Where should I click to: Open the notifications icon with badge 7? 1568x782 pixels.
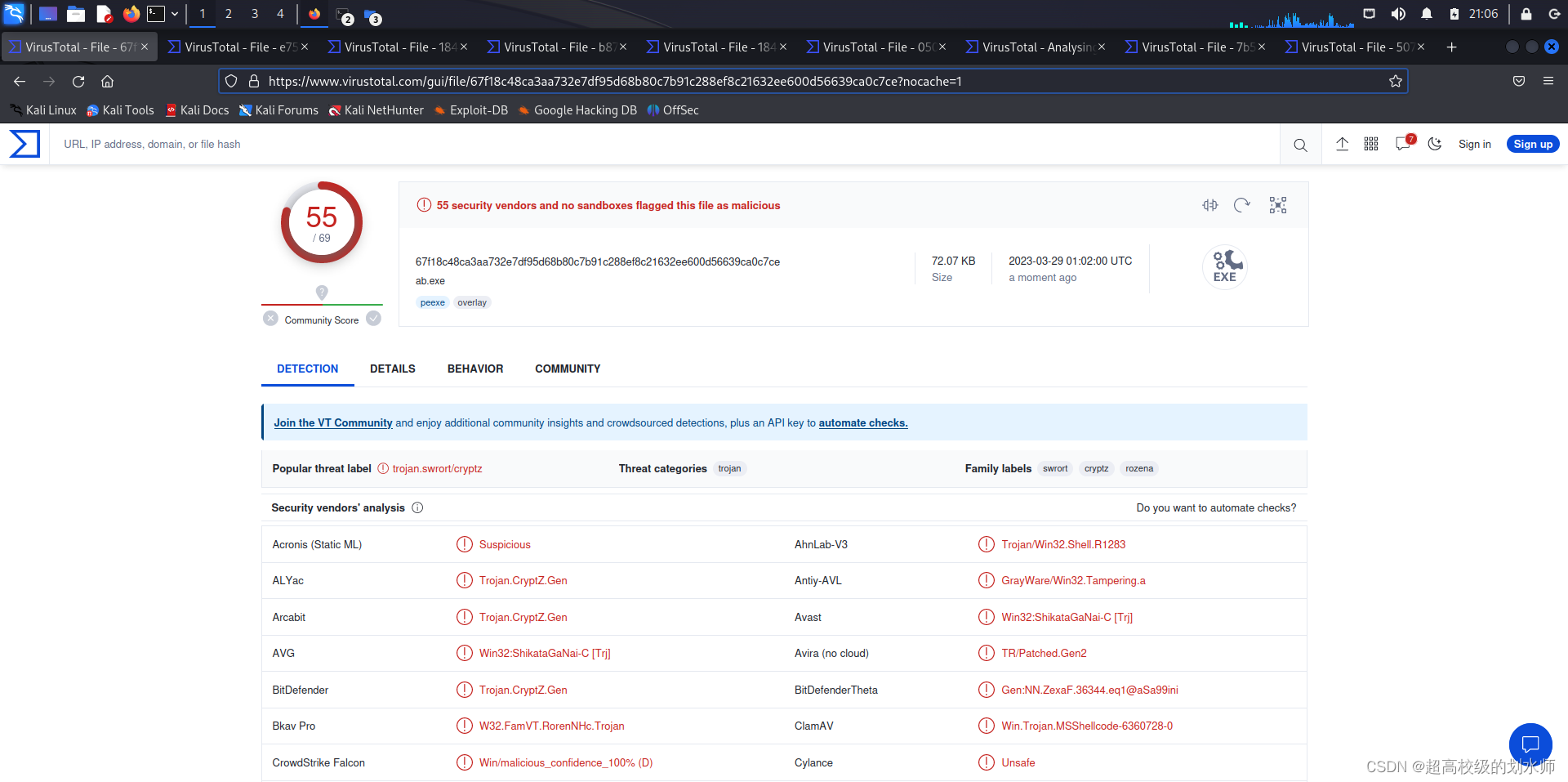pyautogui.click(x=1405, y=143)
